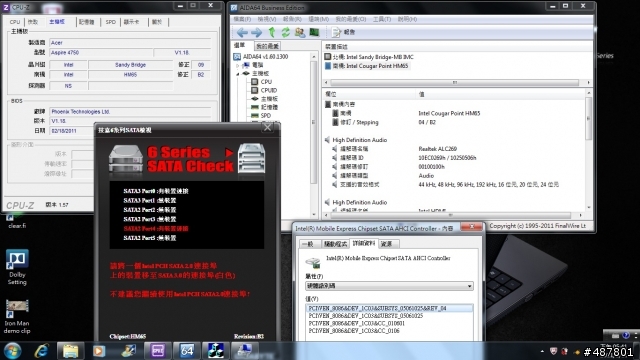
Task: Click Realtek ALC269 value in AIDA64
Action: (438, 149)
